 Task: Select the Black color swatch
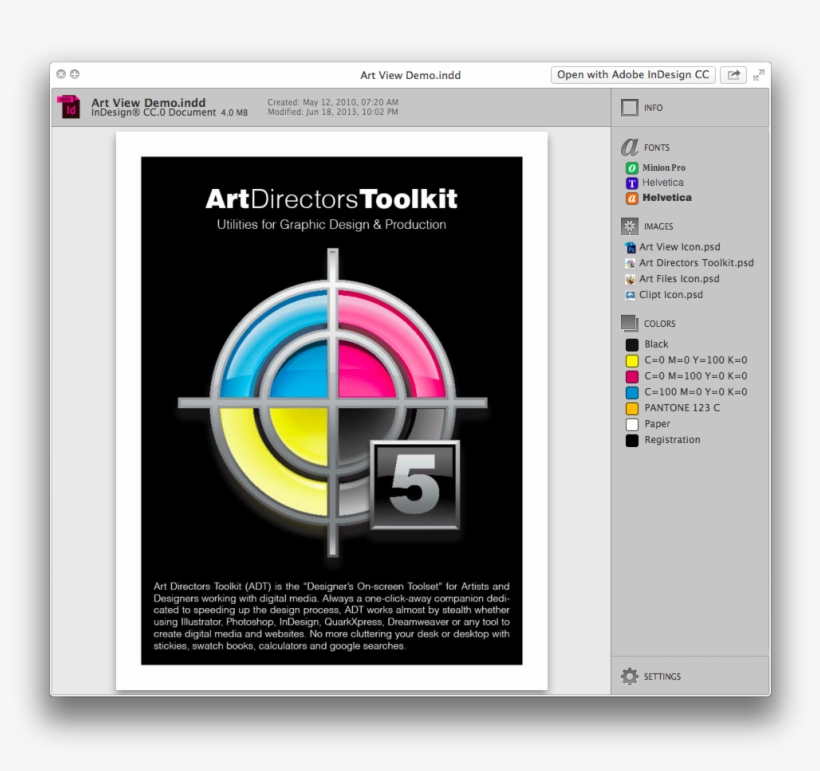tap(632, 345)
